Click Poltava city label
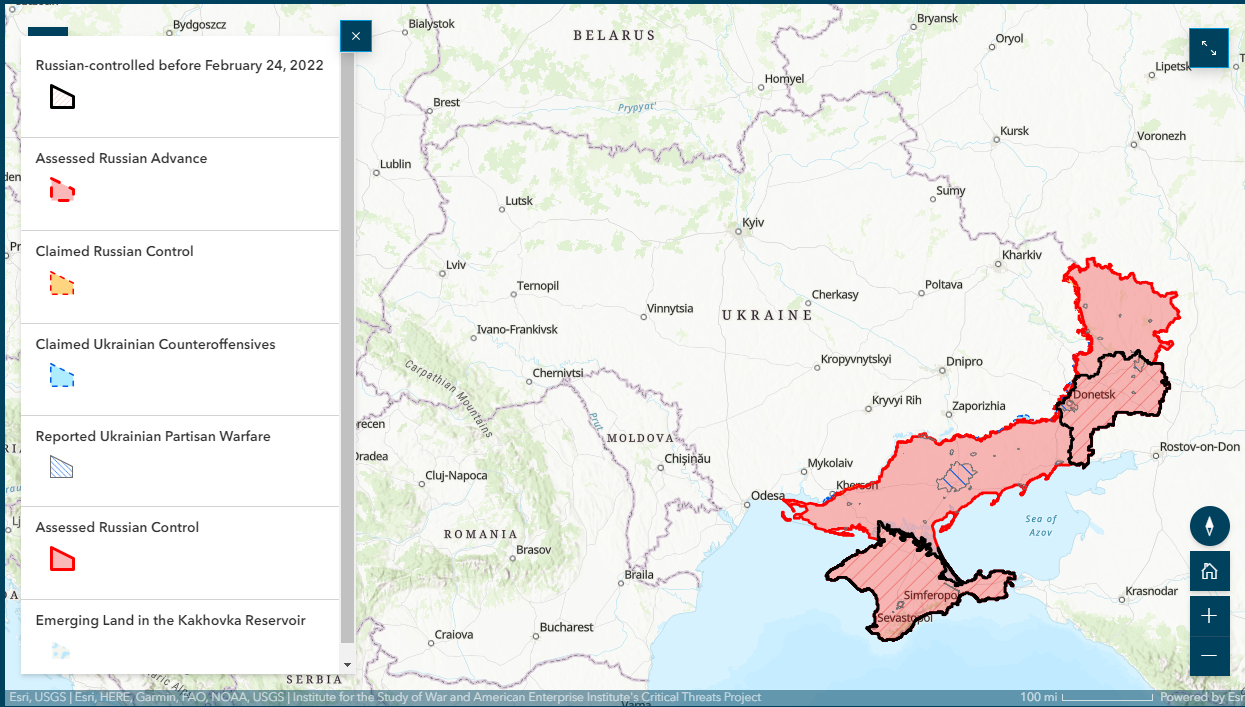Viewport: 1245px width, 707px height. point(944,284)
